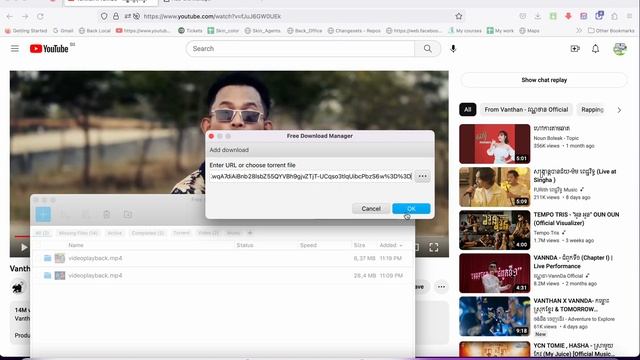640x360 pixels.
Task: Click the browser forward arrow
Action: [x=25, y=16]
